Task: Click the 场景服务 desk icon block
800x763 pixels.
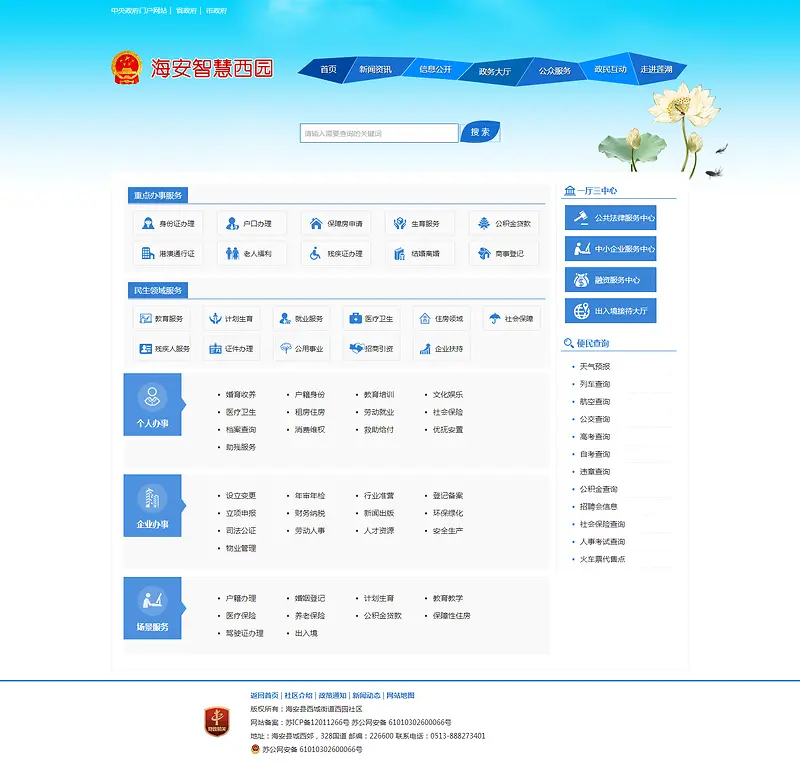Action: (153, 608)
